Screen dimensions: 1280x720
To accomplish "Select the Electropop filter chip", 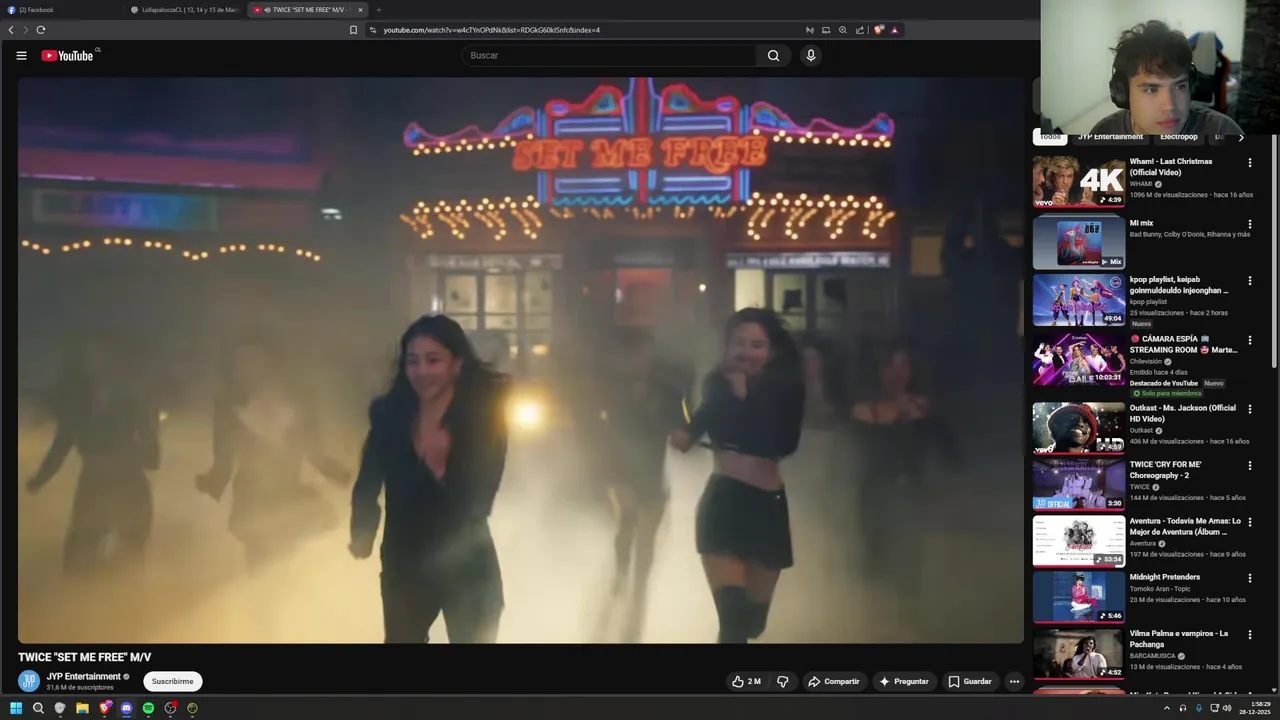I will coord(1178,137).
